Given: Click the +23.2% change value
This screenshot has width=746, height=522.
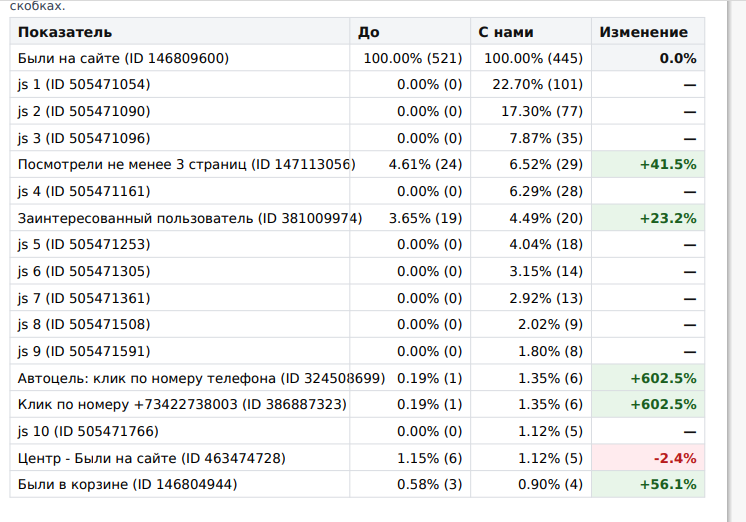Looking at the screenshot, I should point(667,218).
